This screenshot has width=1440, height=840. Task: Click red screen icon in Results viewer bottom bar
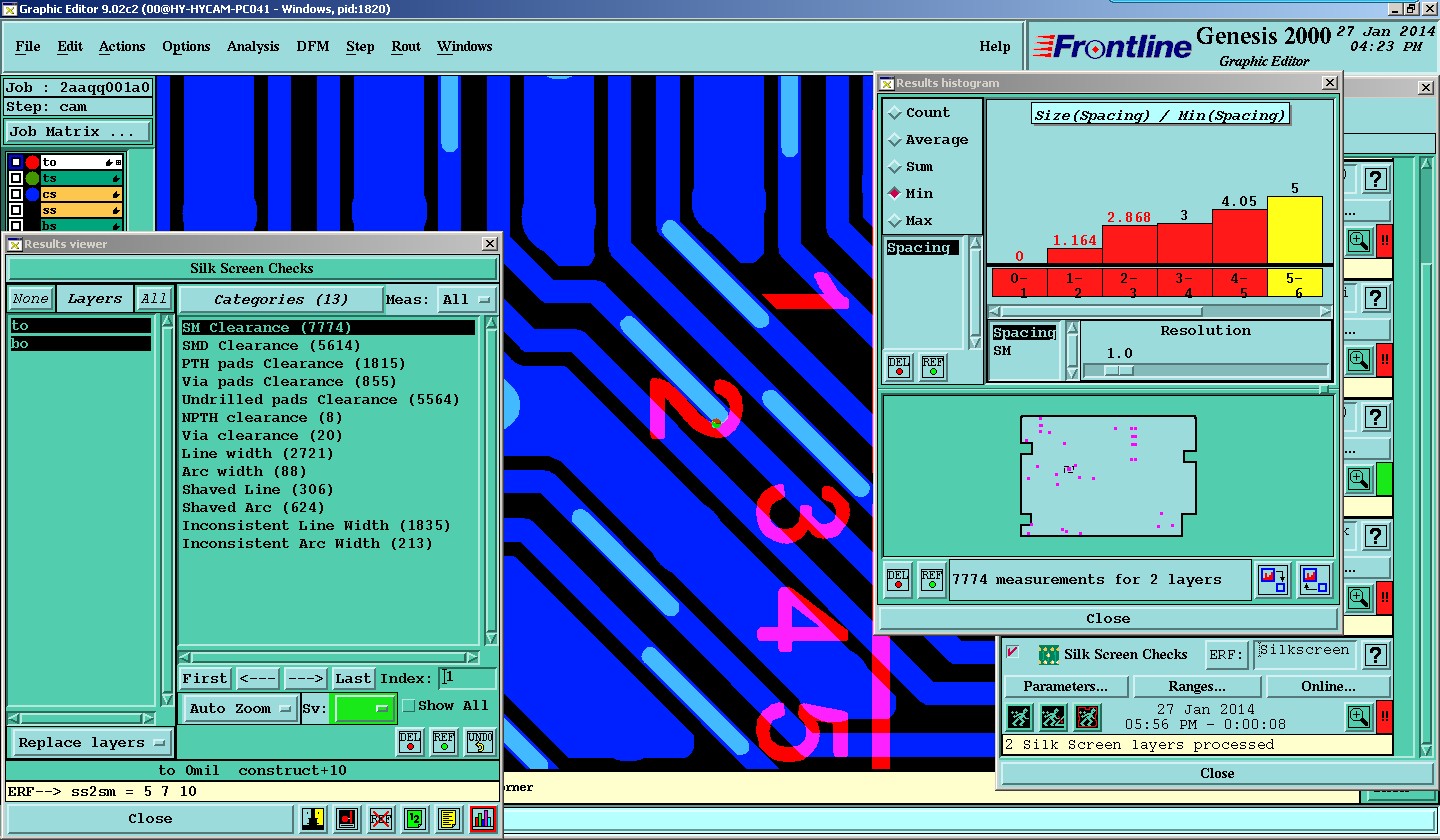coord(347,819)
